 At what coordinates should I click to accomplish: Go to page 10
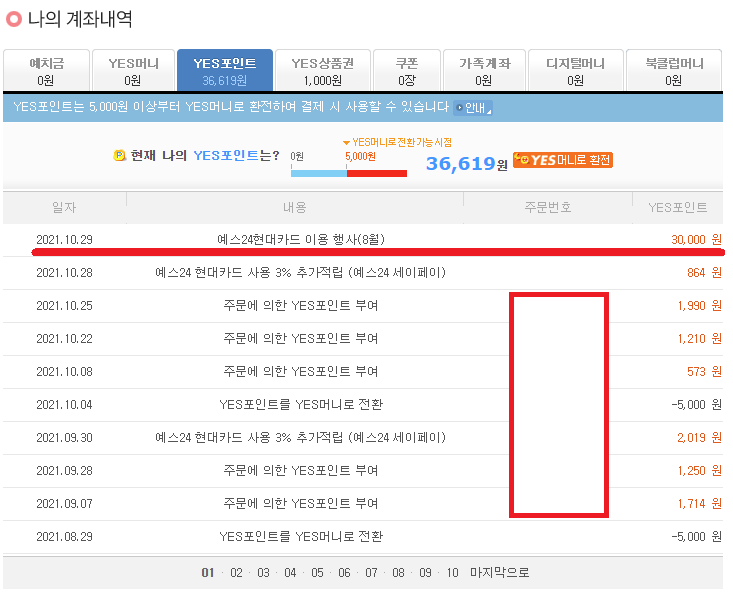(452, 573)
